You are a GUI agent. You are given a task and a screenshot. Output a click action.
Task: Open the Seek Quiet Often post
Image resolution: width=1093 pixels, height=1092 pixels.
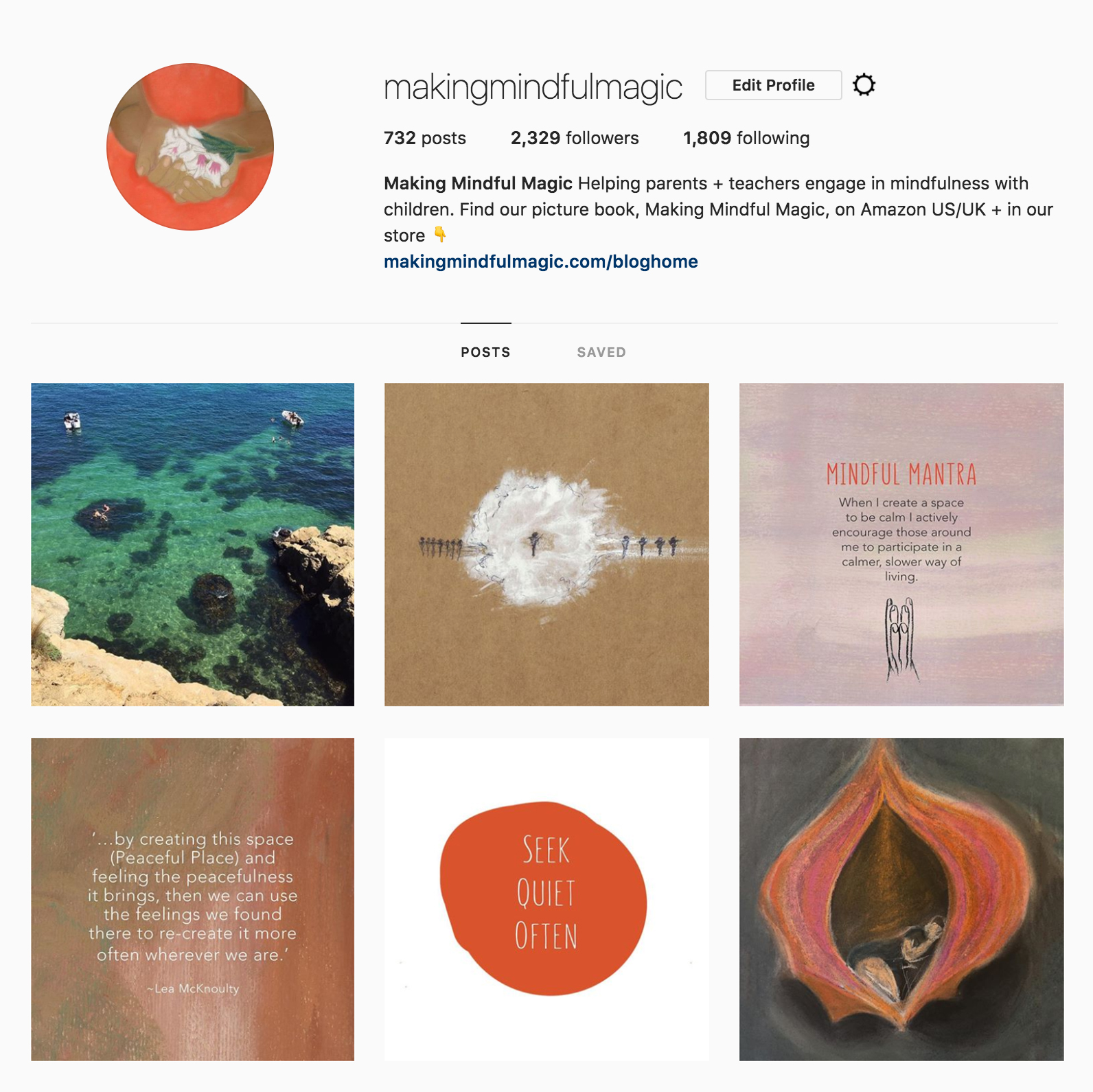546,899
